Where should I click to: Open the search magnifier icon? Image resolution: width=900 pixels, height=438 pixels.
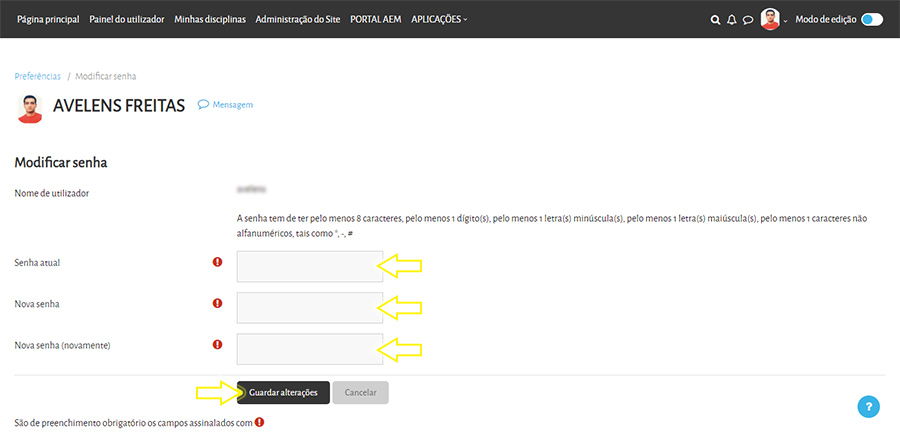coord(715,19)
